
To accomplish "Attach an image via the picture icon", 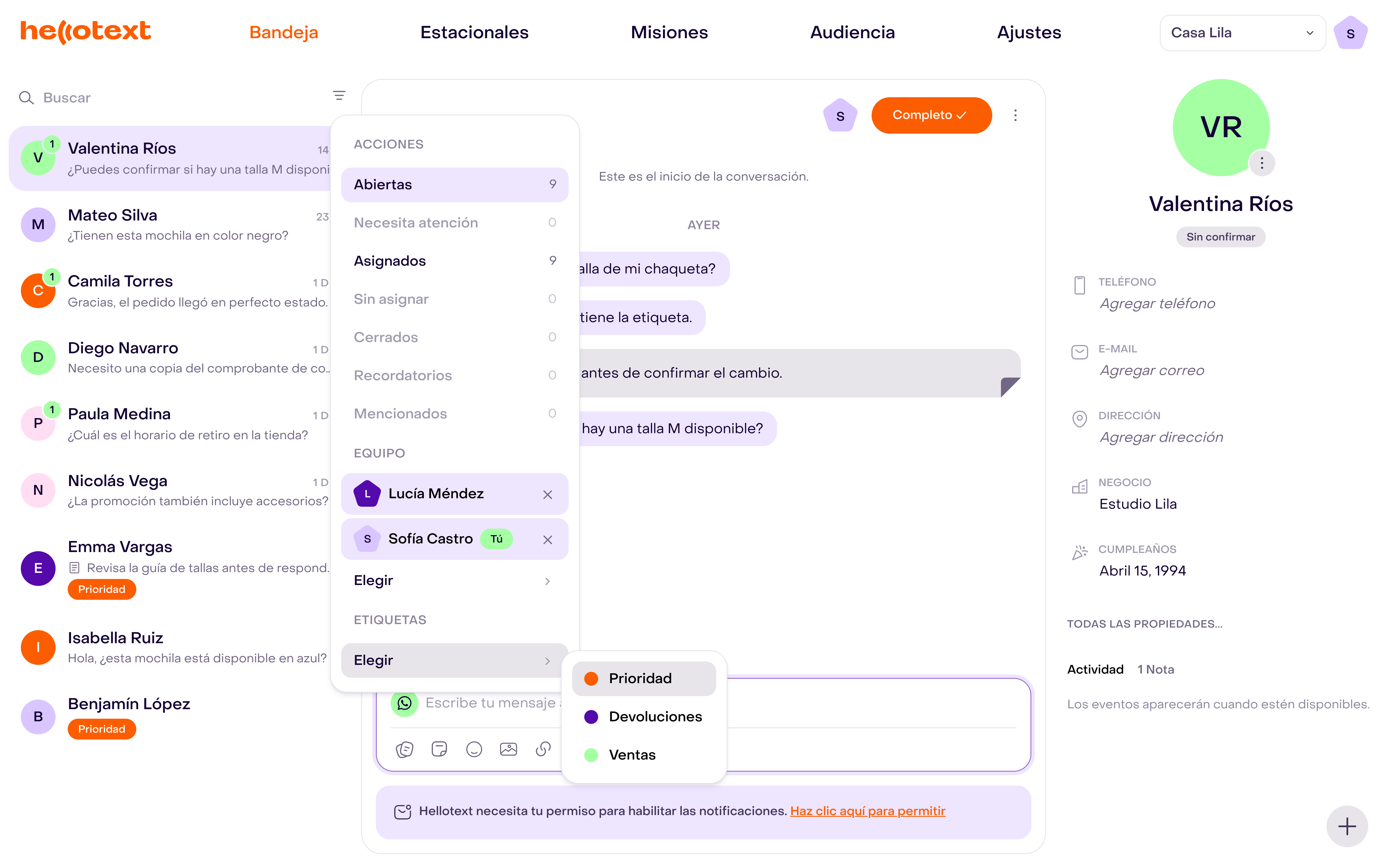I will (x=509, y=749).
